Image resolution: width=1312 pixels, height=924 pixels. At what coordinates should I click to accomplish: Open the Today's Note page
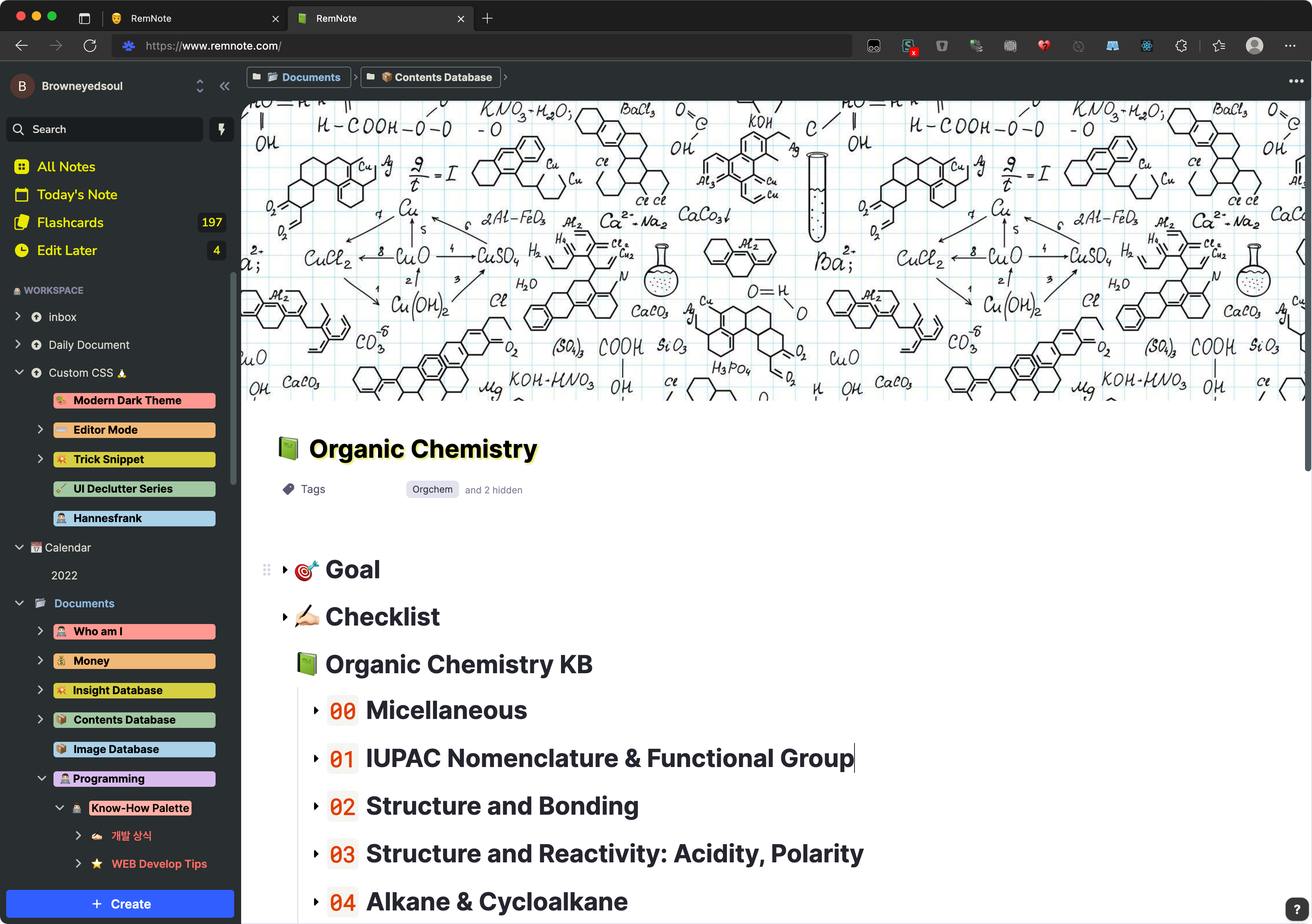(x=76, y=195)
